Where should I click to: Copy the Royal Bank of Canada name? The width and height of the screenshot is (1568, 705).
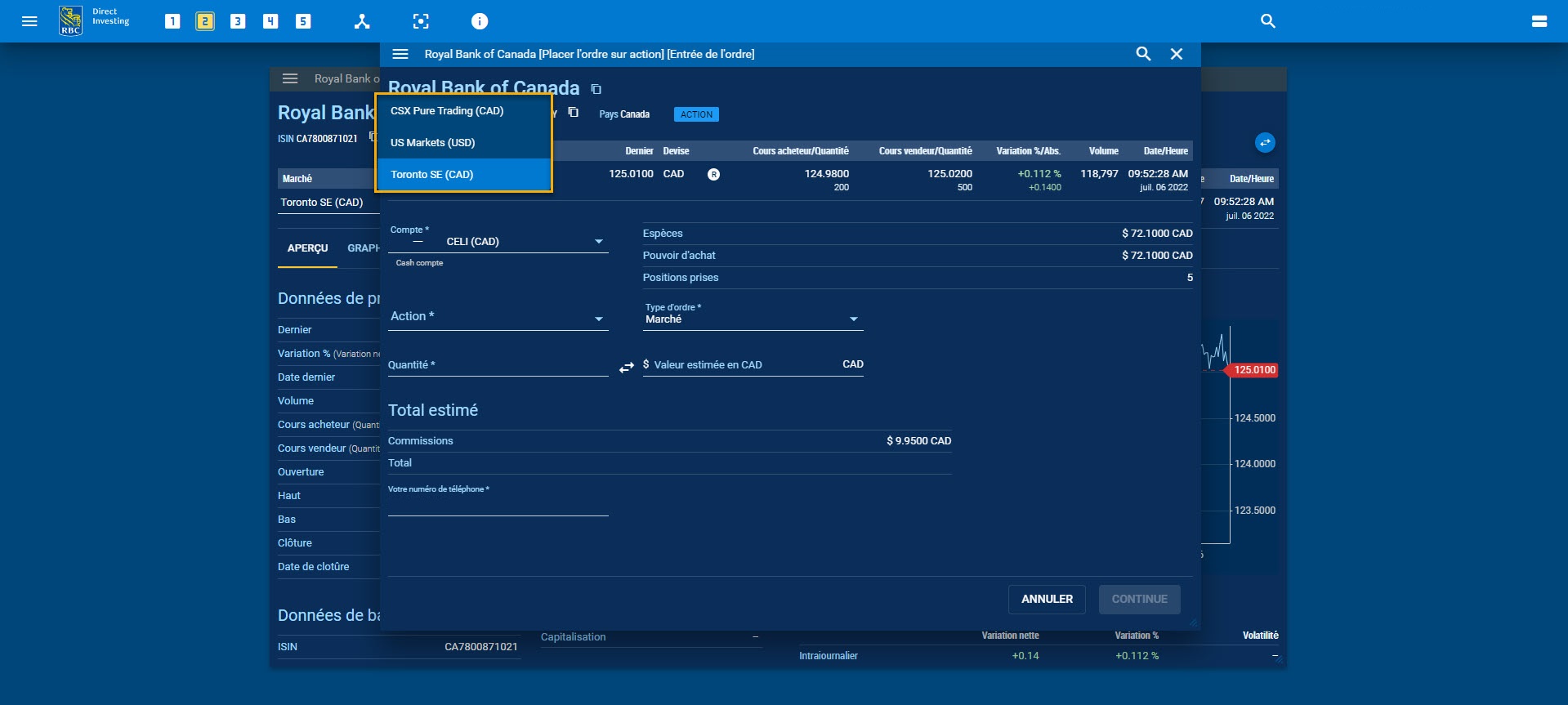[596, 89]
